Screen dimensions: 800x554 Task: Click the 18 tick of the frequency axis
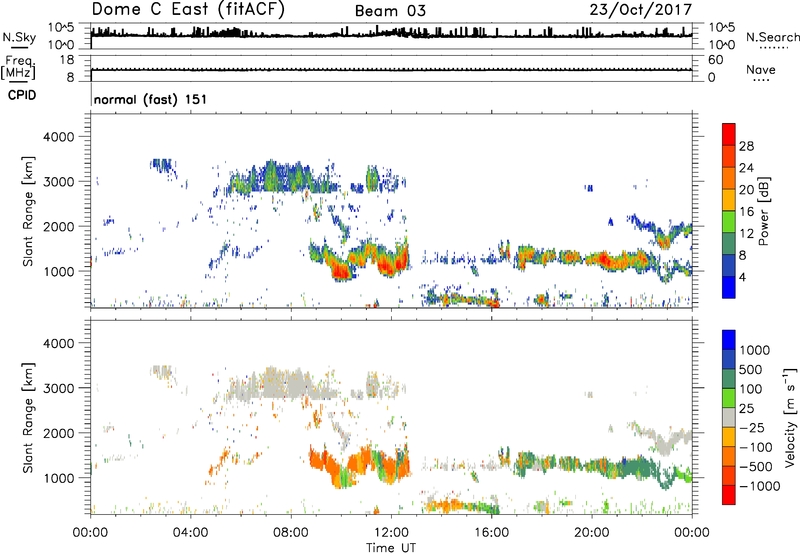[67, 60]
